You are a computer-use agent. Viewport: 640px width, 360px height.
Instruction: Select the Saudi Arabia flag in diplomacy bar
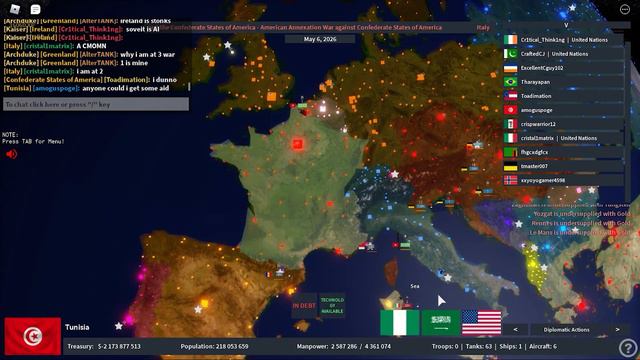[x=440, y=322]
